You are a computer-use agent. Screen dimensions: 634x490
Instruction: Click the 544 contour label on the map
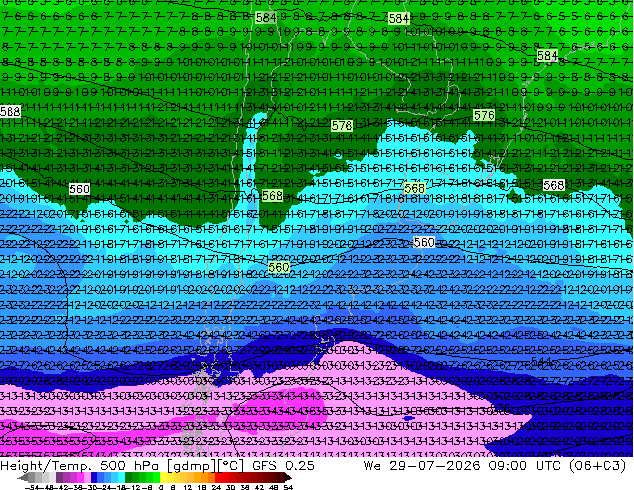click(x=541, y=361)
